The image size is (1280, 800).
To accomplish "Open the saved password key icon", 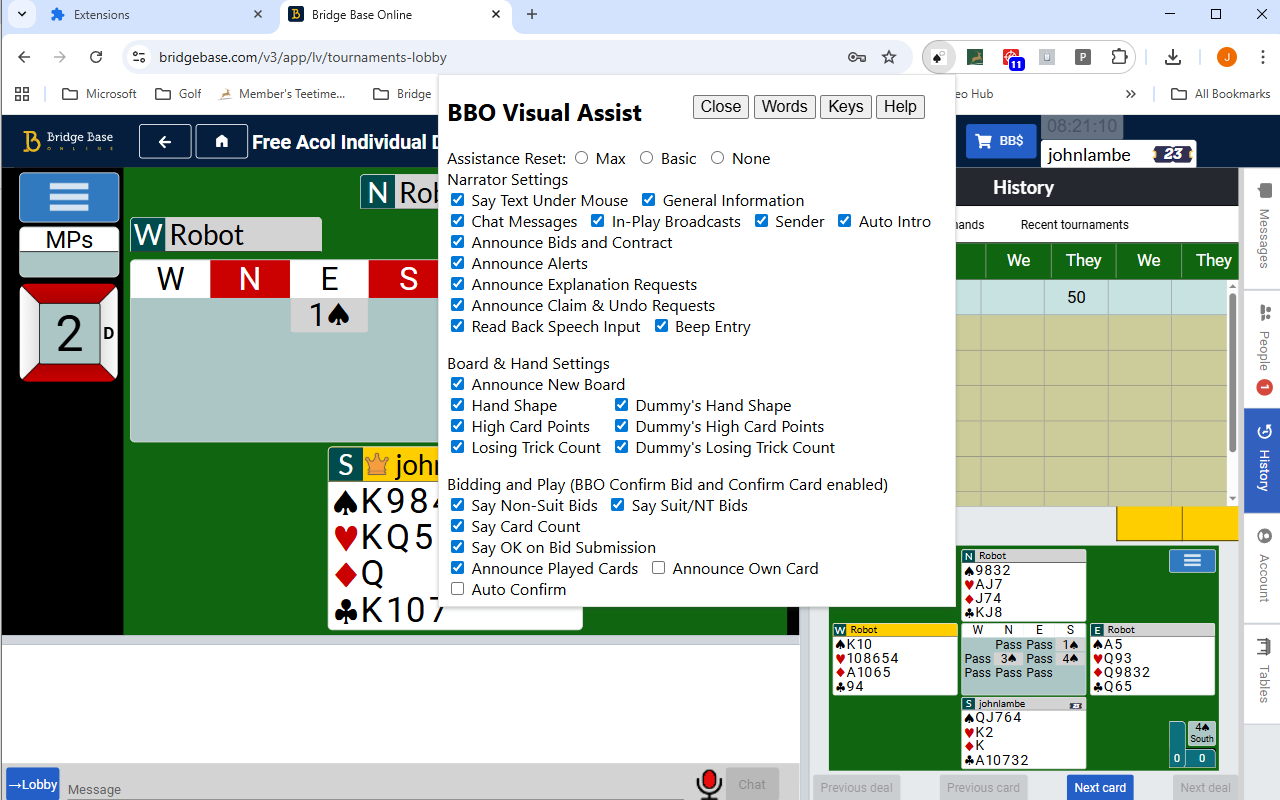I will (857, 57).
